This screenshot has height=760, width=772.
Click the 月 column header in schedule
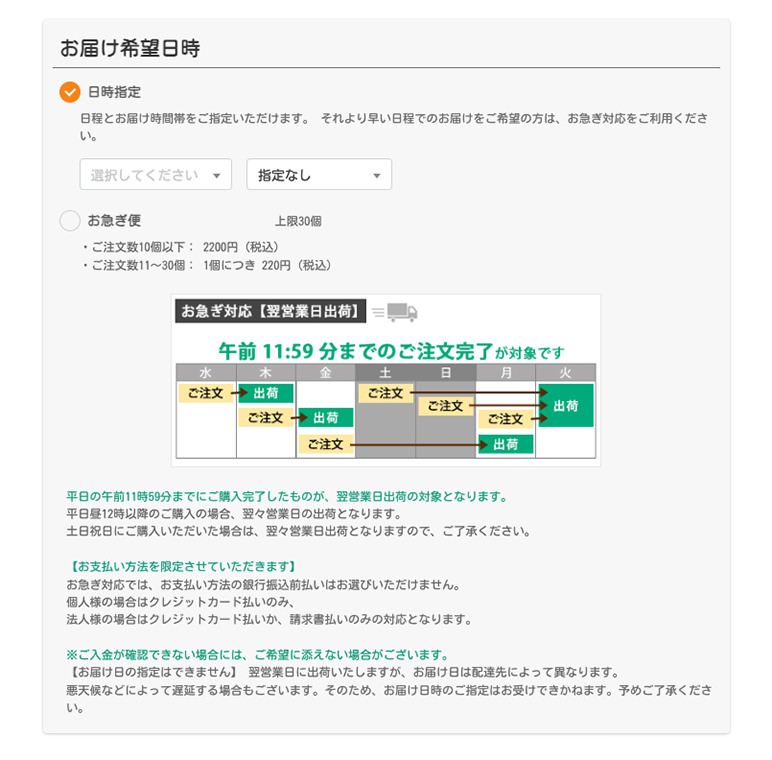tap(506, 372)
